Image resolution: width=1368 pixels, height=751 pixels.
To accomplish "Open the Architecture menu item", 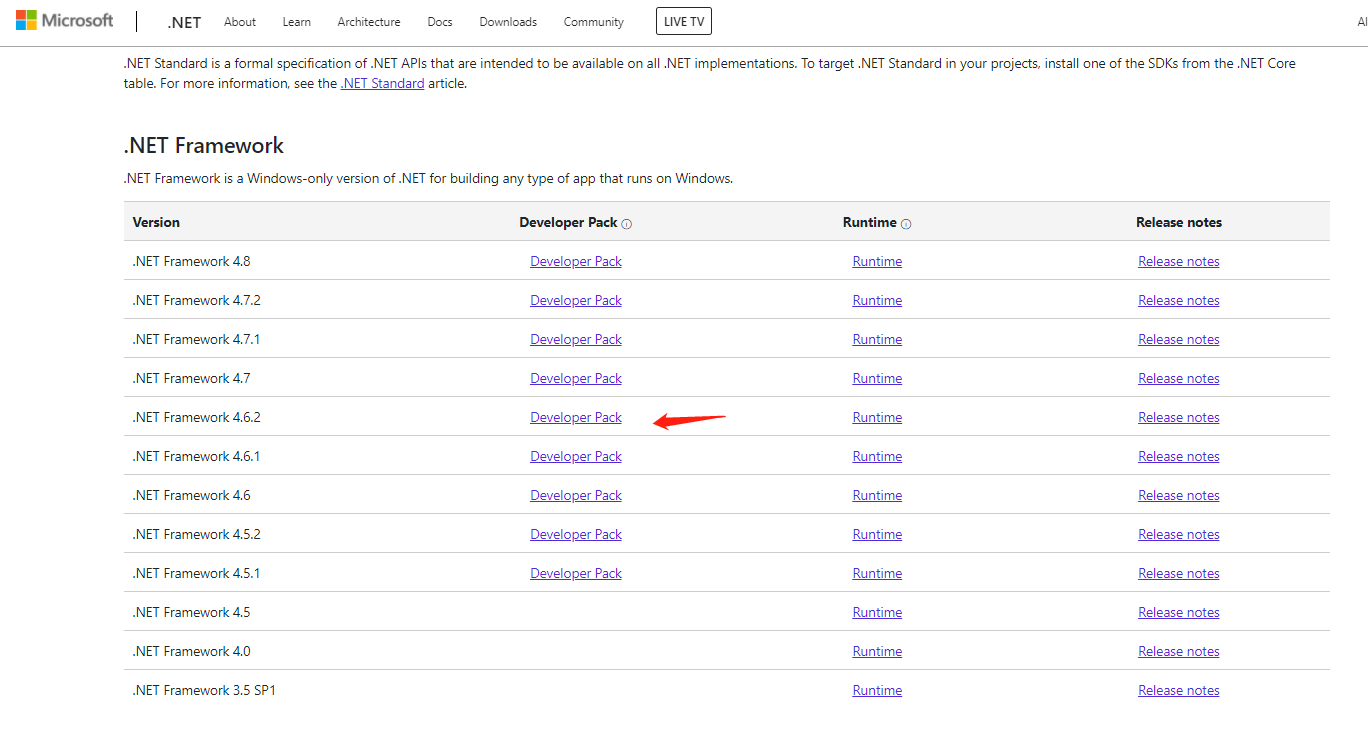I will point(369,22).
